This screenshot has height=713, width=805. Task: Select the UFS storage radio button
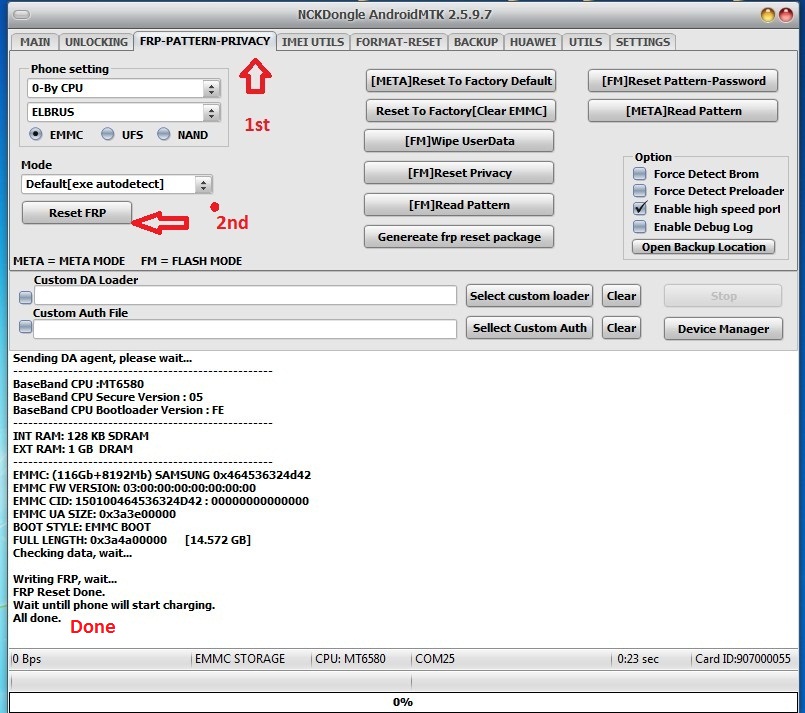(107, 134)
